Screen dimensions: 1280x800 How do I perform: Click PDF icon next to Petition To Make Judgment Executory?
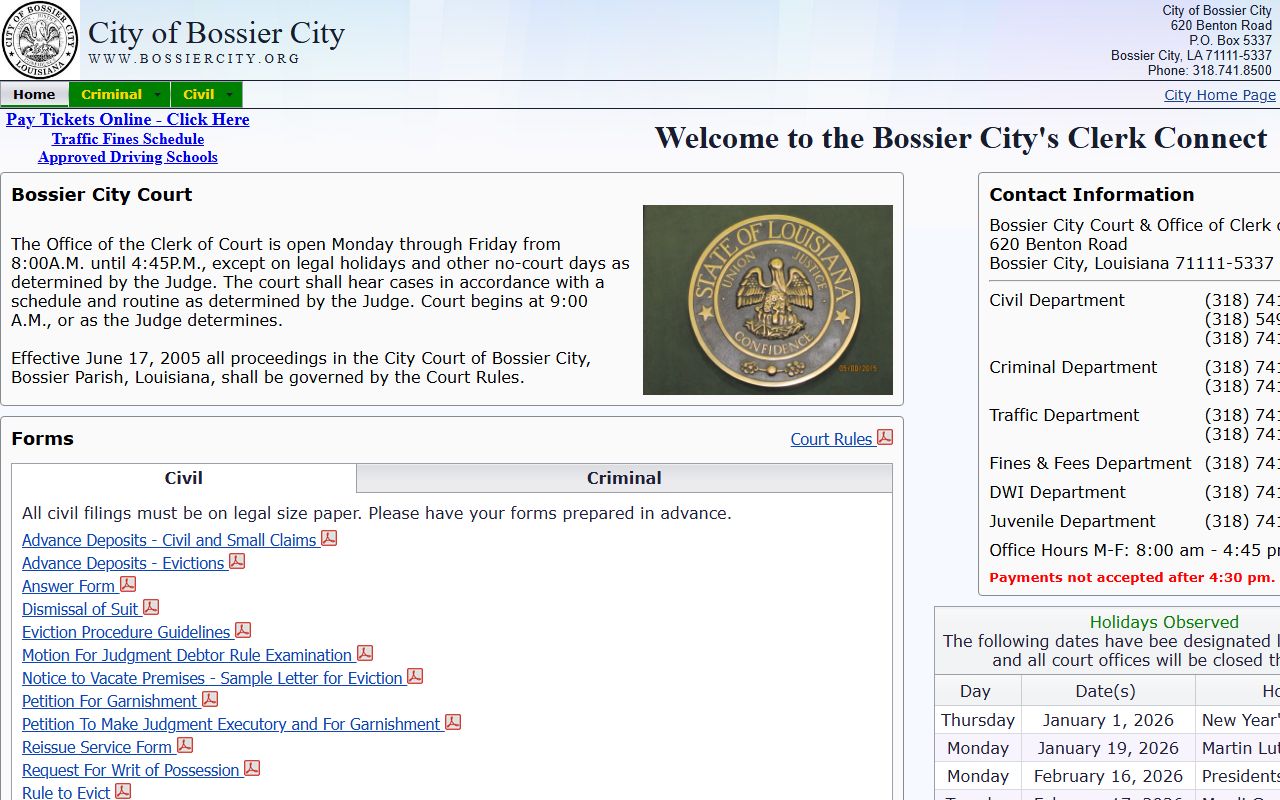coord(453,722)
